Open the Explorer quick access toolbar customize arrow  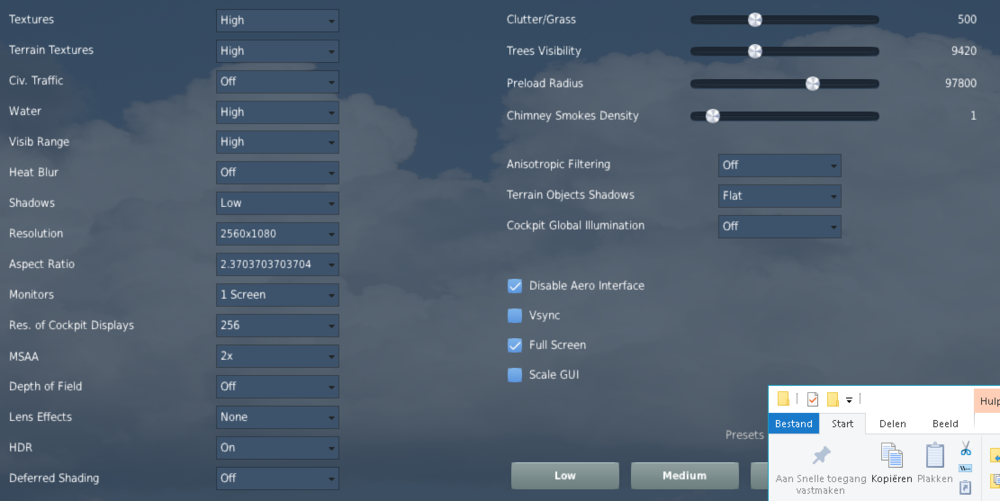(849, 400)
